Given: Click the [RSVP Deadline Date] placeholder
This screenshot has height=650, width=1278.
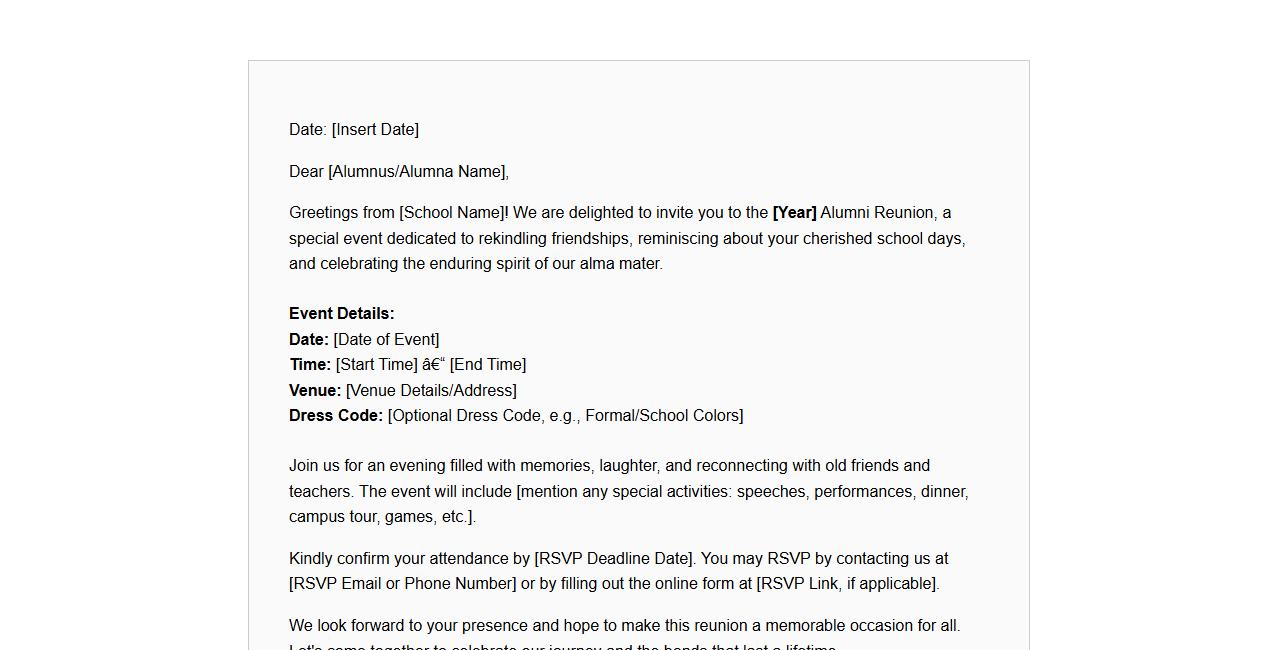Looking at the screenshot, I should [614, 559].
